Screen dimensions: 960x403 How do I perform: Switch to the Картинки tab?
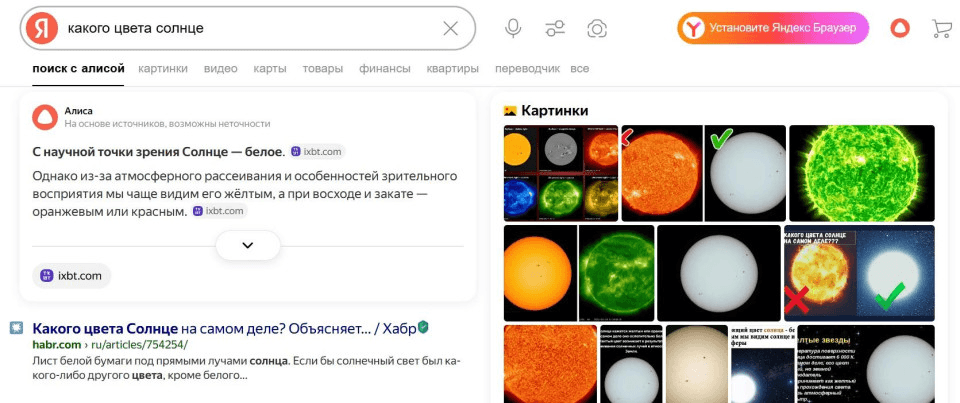coord(163,69)
